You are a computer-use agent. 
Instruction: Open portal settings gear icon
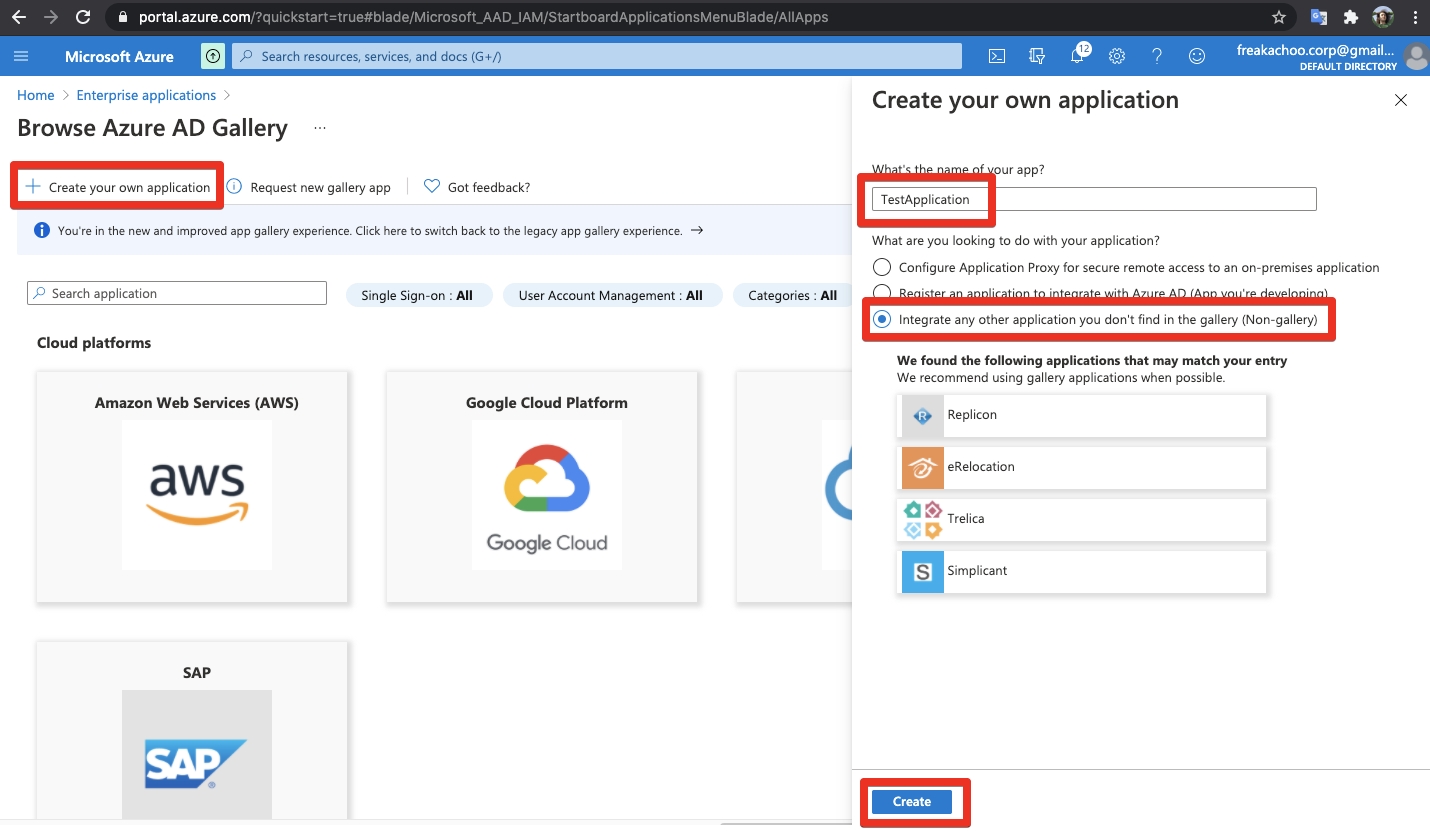[1117, 56]
